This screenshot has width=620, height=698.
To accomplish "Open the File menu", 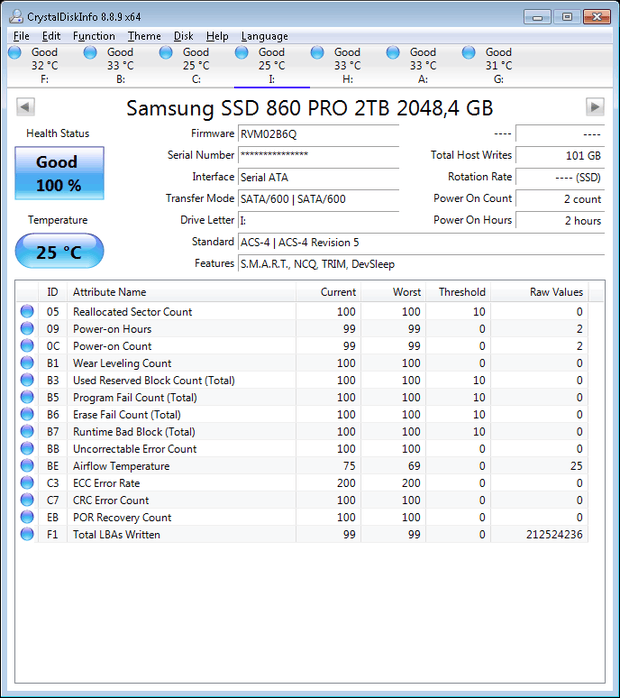I will click(21, 36).
